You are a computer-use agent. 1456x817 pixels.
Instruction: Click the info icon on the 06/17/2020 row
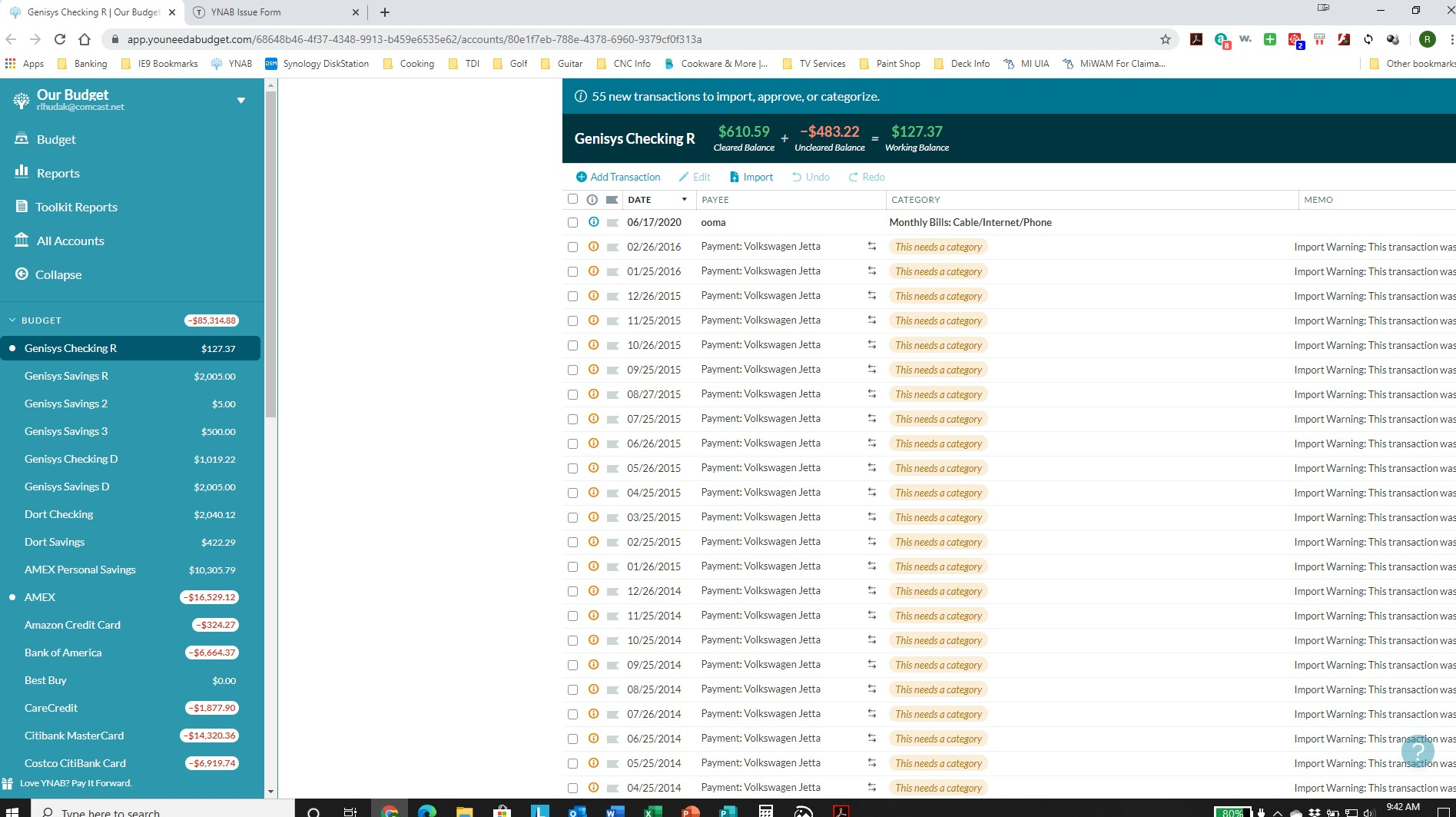593,222
